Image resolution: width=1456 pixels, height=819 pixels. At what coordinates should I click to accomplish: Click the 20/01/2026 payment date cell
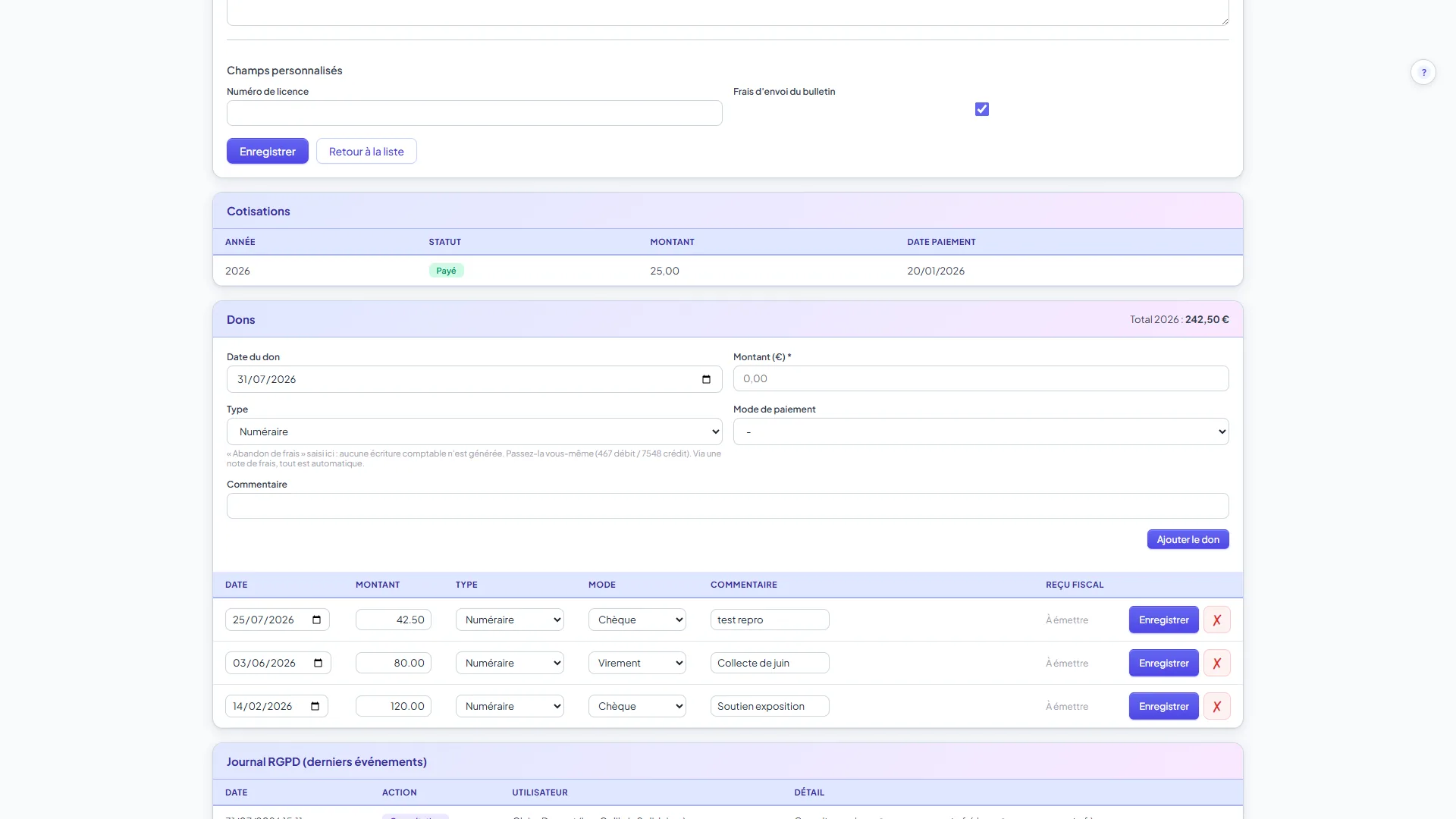tap(936, 271)
